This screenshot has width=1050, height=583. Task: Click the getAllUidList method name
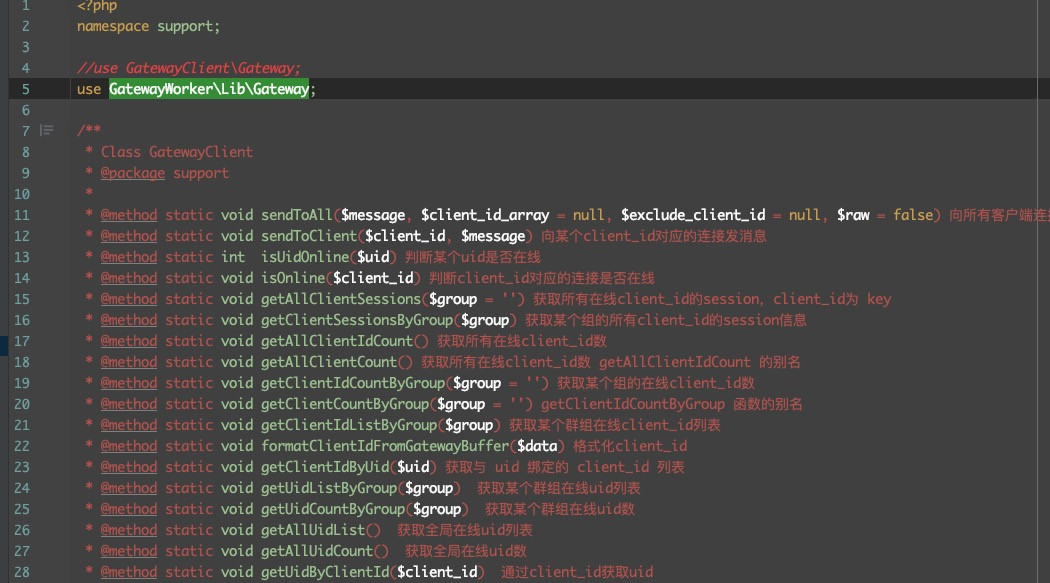[x=313, y=530]
